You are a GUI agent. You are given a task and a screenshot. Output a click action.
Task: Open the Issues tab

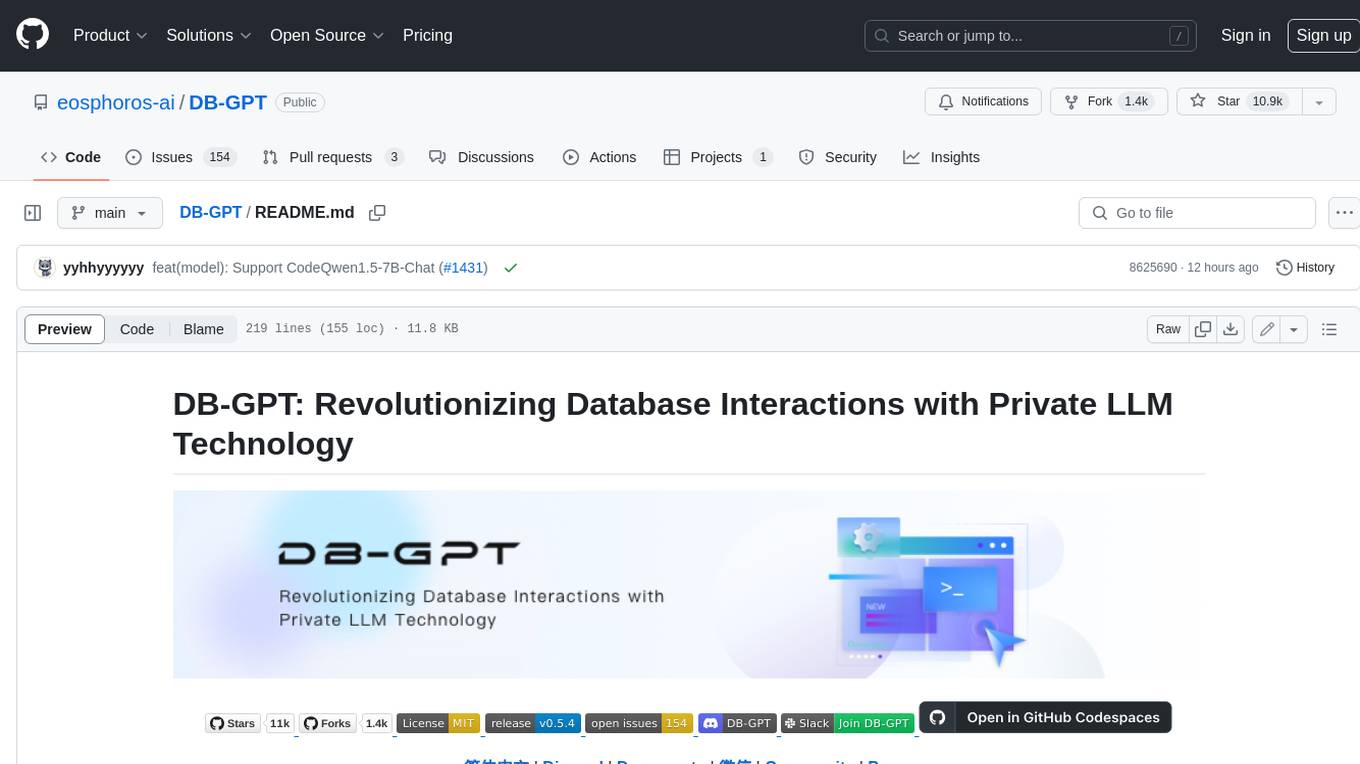[x=180, y=157]
